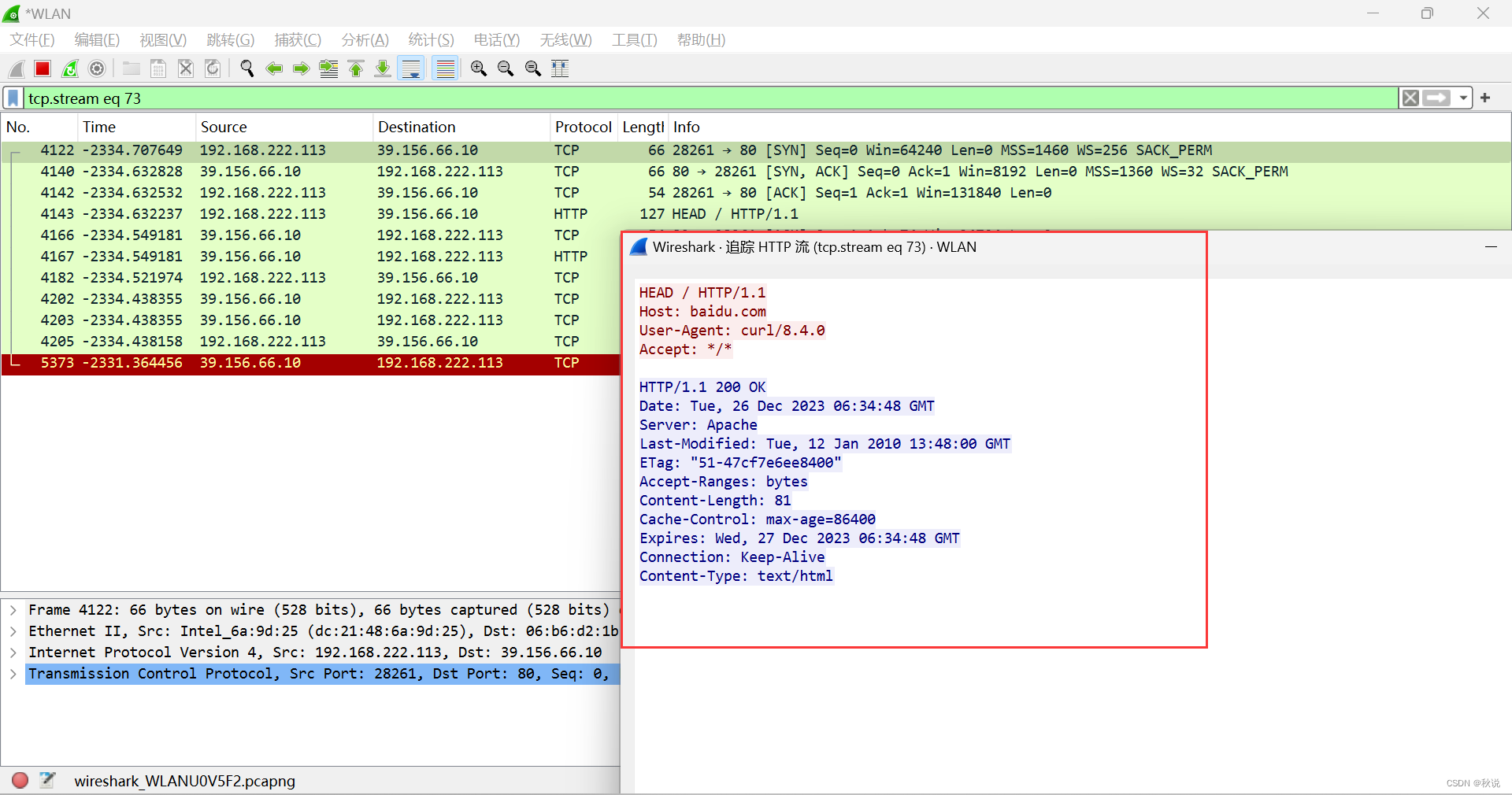1512x795 pixels.
Task: Apply the display filter arrow button
Action: pyautogui.click(x=1436, y=98)
